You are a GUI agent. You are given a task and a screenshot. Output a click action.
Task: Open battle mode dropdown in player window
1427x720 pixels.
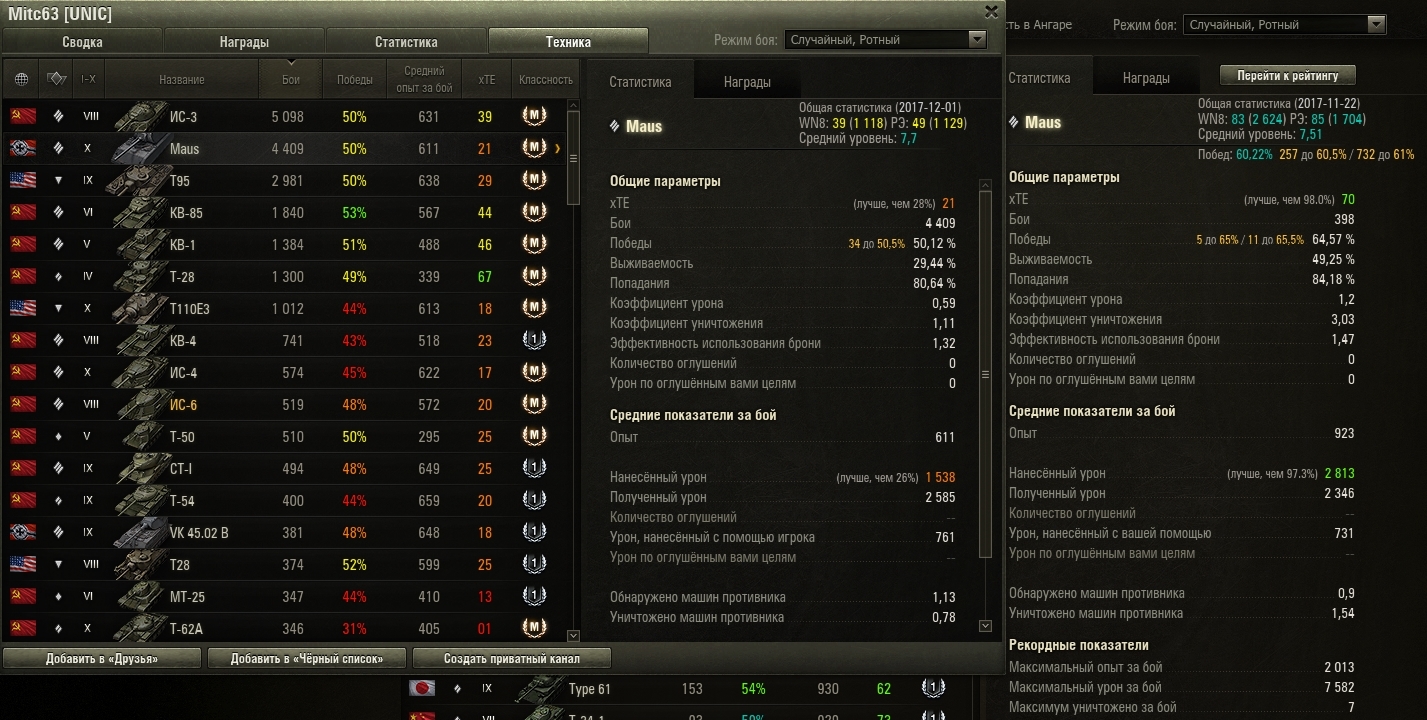click(x=886, y=39)
